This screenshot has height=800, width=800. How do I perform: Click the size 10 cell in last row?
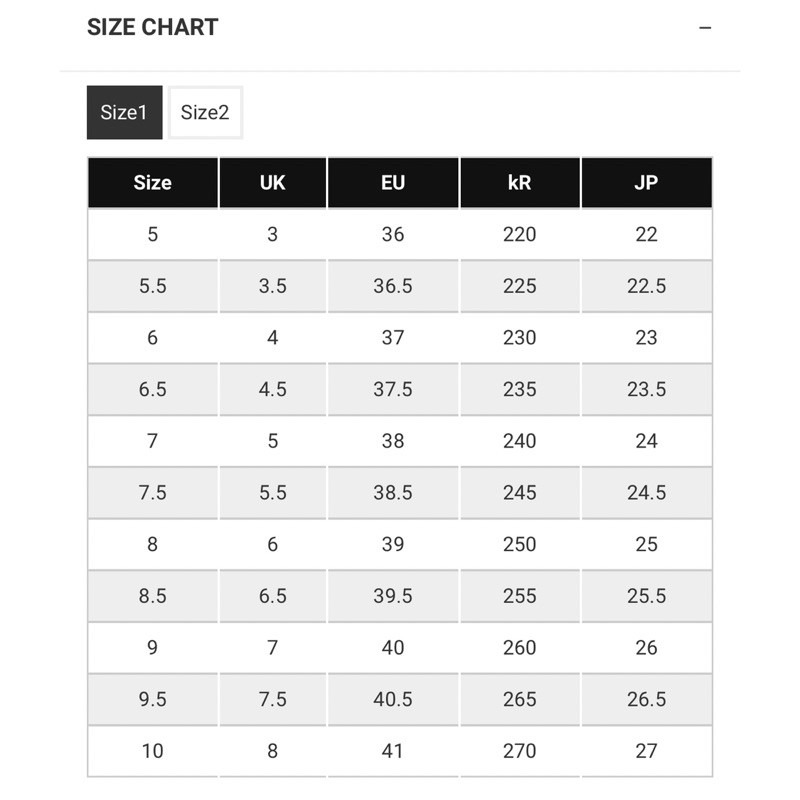(x=152, y=751)
